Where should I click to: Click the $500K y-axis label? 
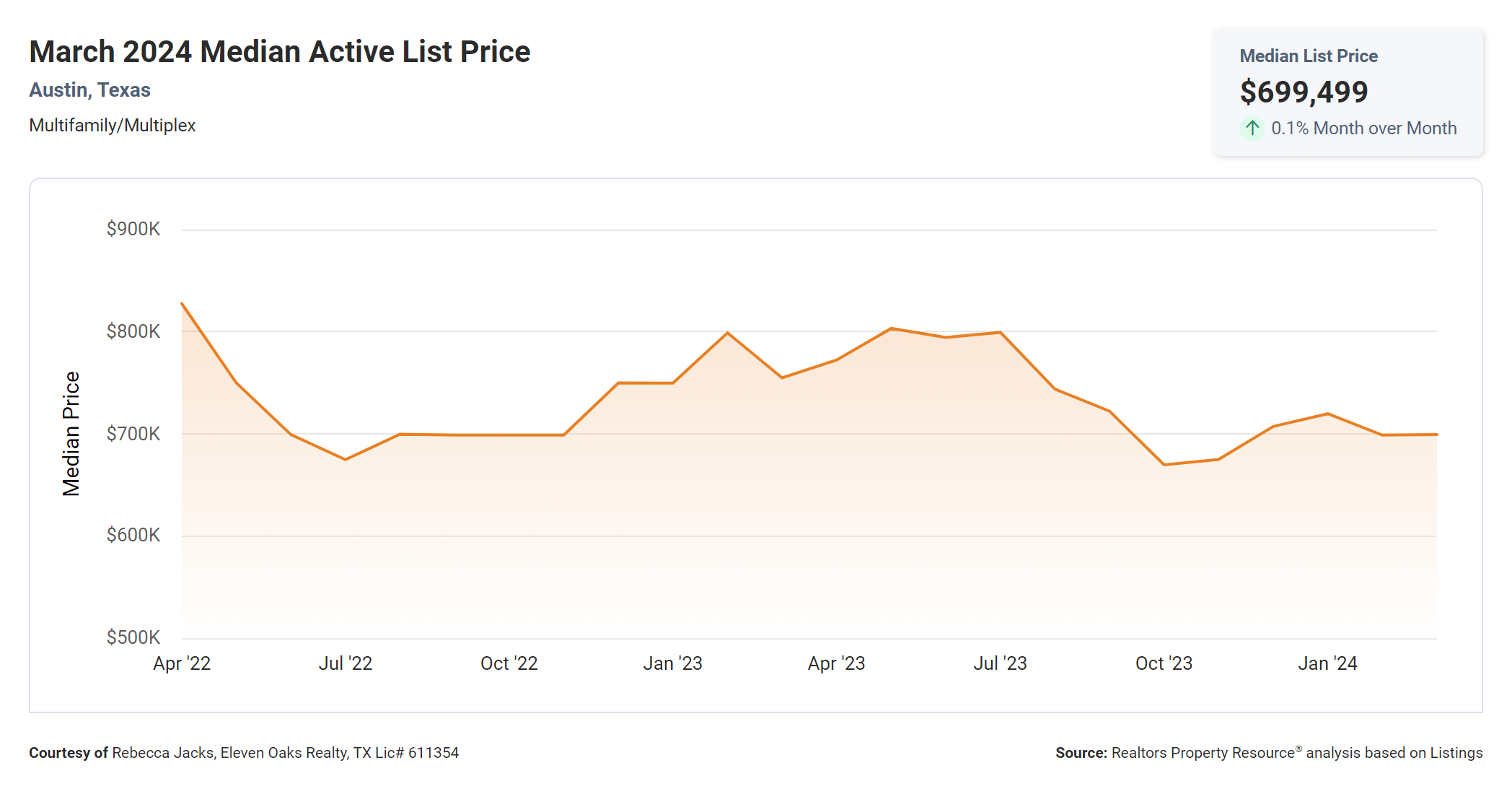tap(133, 637)
